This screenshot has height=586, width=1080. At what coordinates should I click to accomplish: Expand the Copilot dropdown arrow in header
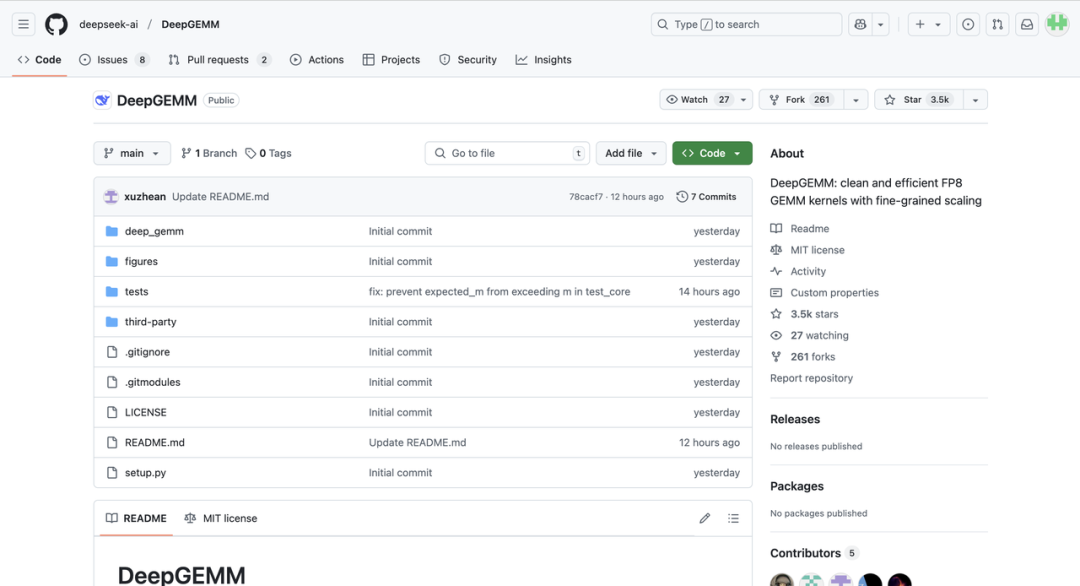point(880,24)
